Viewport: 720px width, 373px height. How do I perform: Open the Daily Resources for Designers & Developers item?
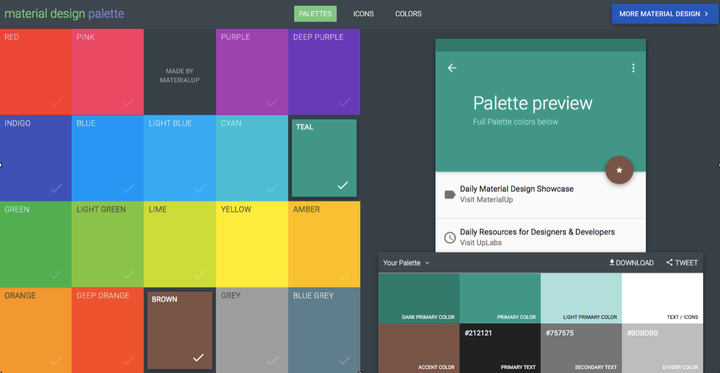[x=540, y=236]
